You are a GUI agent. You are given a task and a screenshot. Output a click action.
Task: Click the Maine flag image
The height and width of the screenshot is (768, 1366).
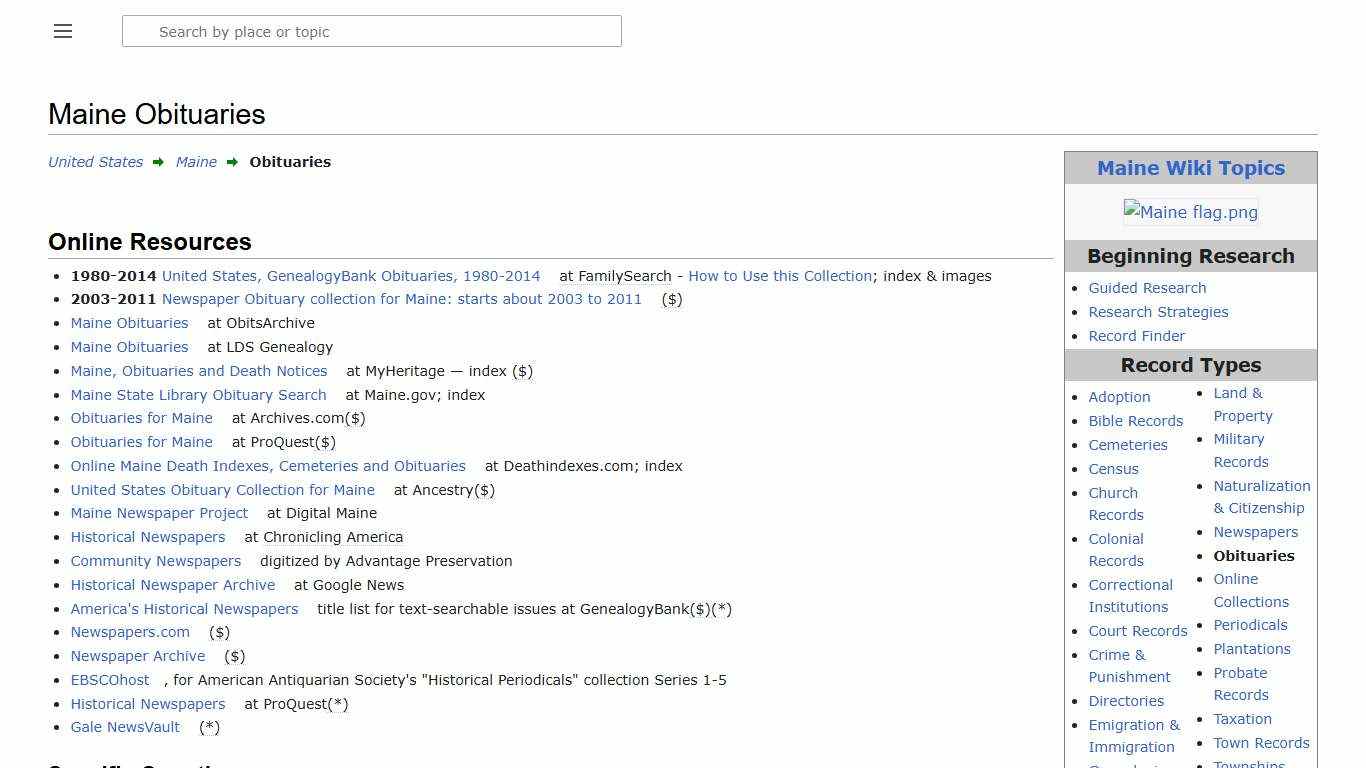[x=1190, y=212]
